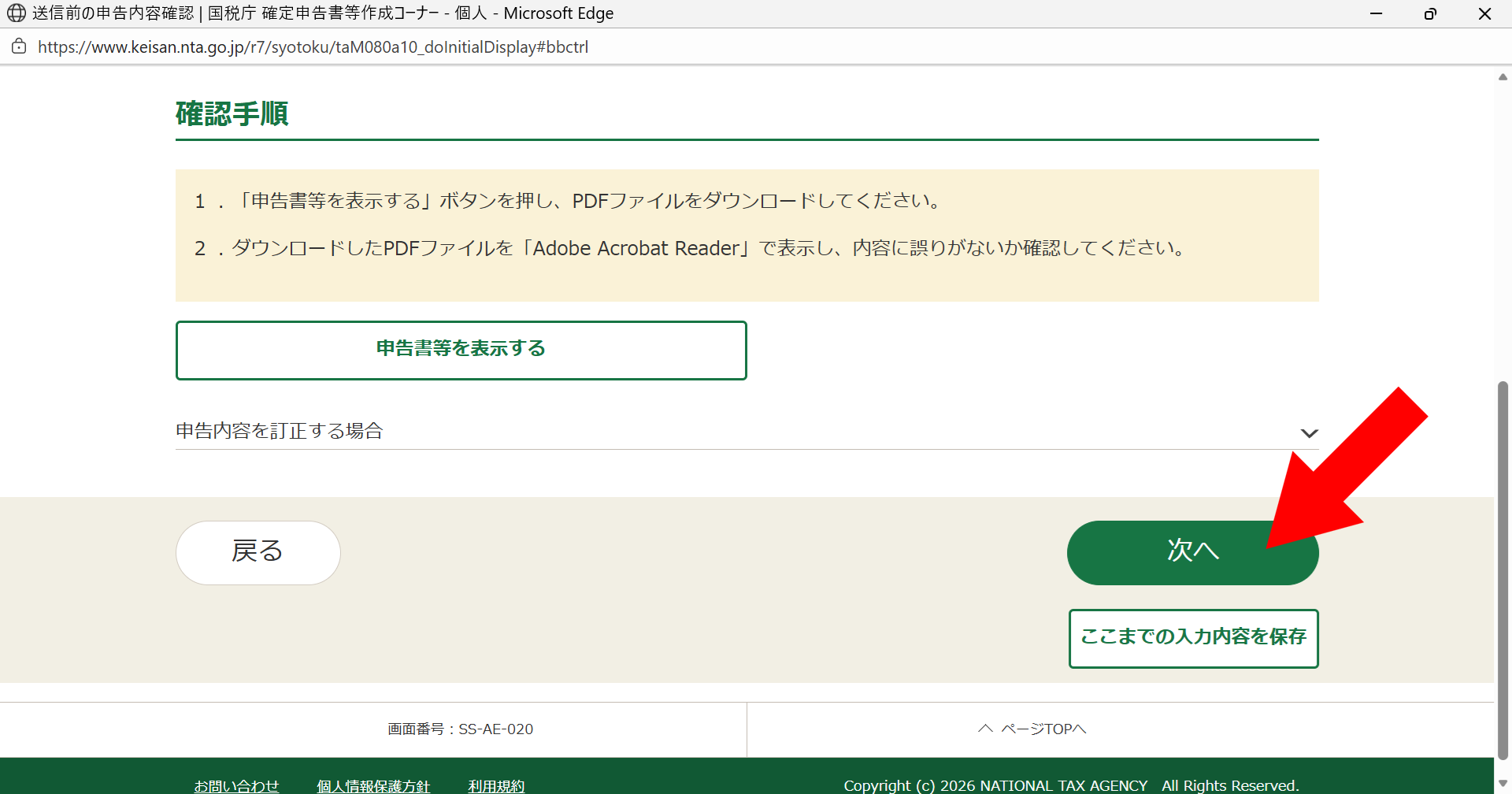Viewport: 1512px width, 794px height.
Task: Open the 個人情報保護方針 privacy policy link
Action: click(x=372, y=785)
